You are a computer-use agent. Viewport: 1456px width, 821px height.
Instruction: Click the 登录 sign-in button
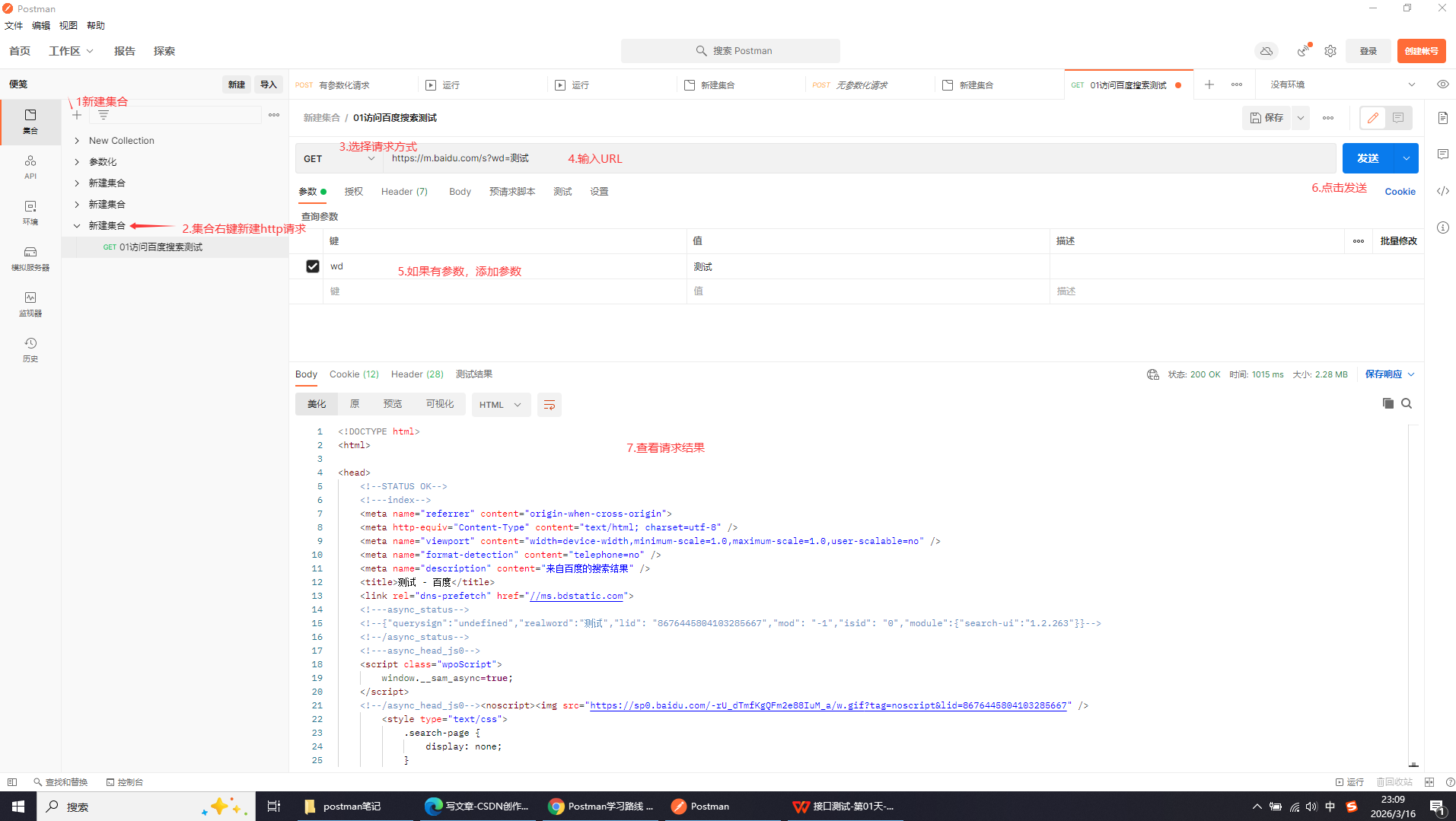1368,51
